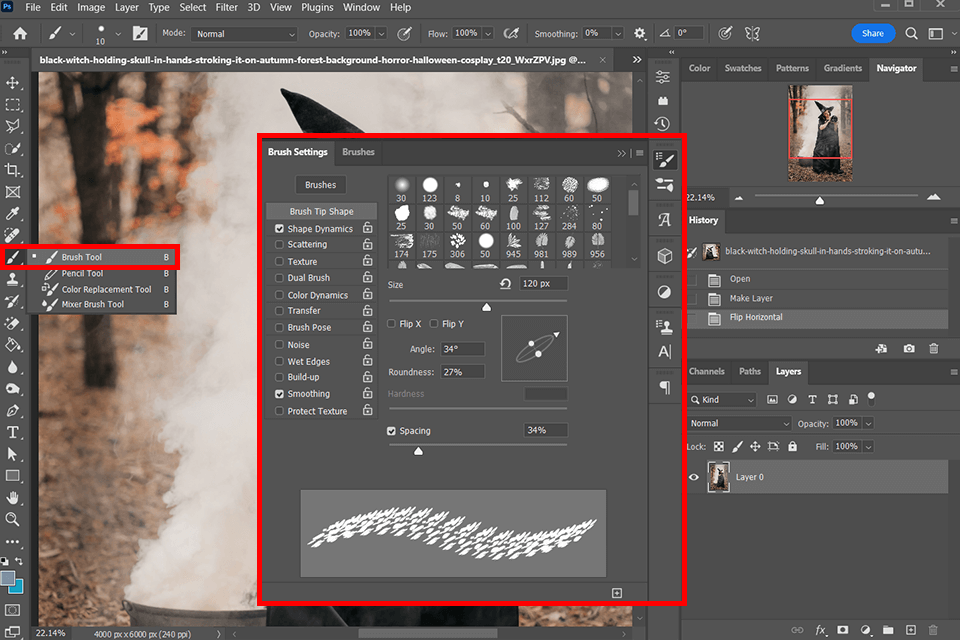
Task: Enable Color Dynamics checkbox
Action: 279,295
